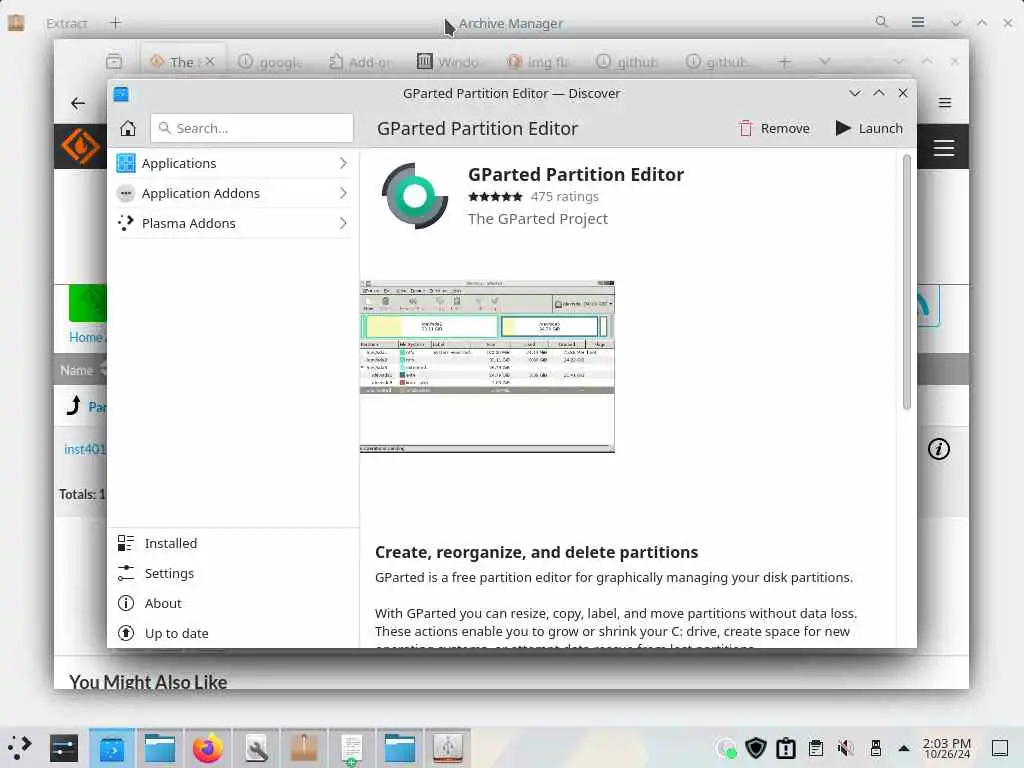1024x768 pixels.
Task: Expand Applications chevron arrow
Action: [343, 163]
